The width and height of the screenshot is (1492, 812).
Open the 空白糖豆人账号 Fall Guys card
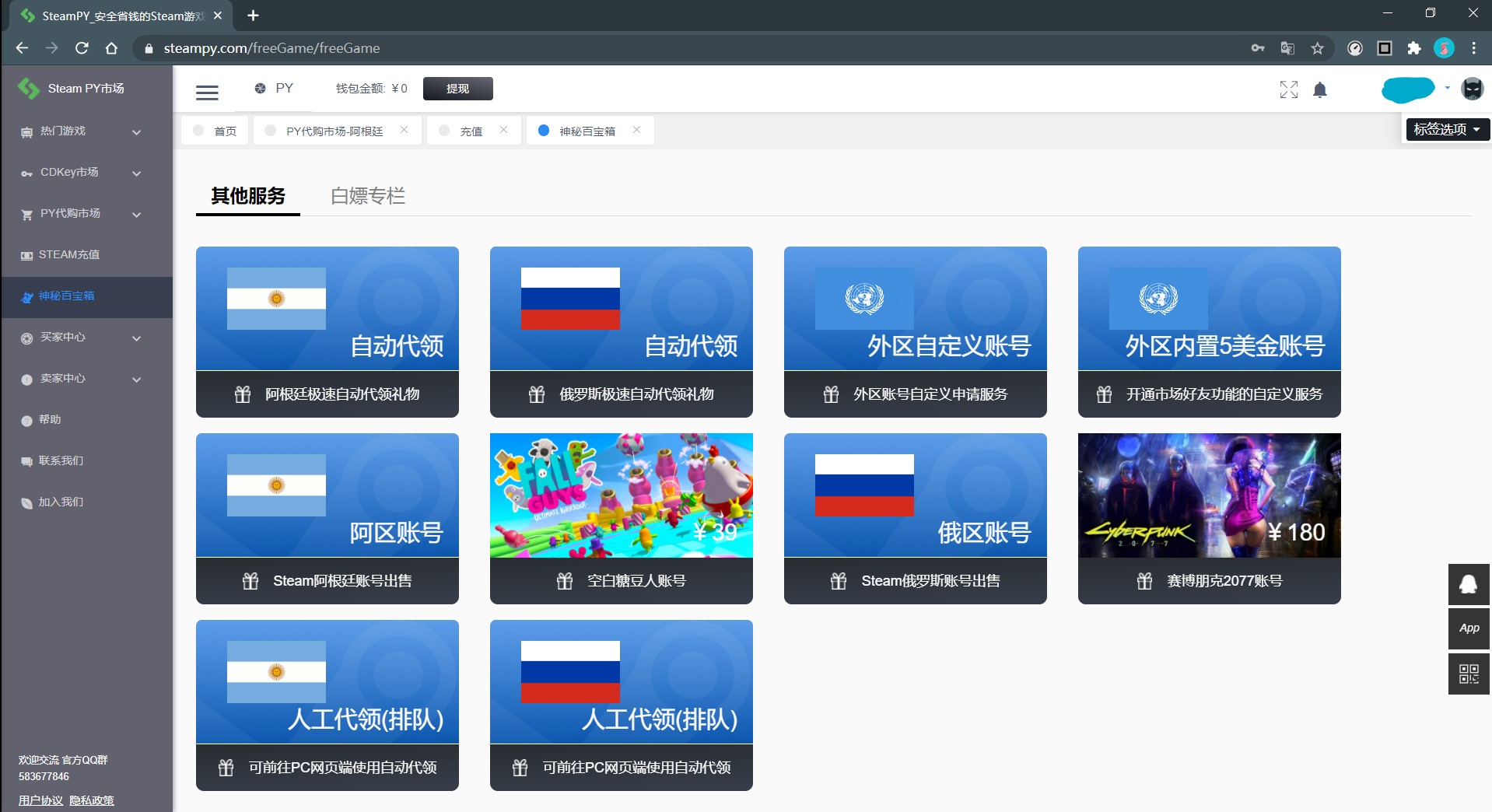coord(622,519)
